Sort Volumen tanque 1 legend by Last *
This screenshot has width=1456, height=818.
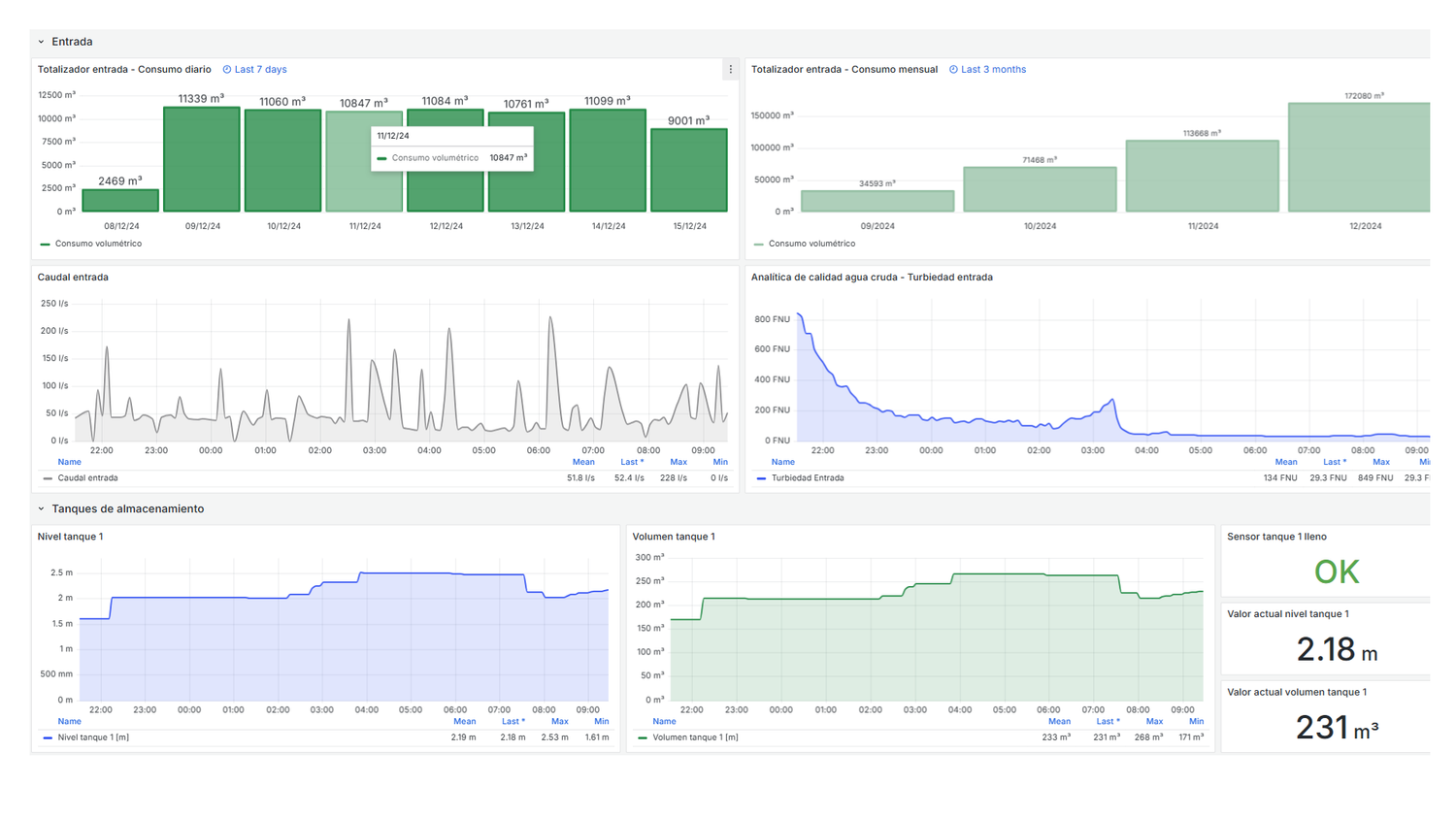click(x=1108, y=721)
